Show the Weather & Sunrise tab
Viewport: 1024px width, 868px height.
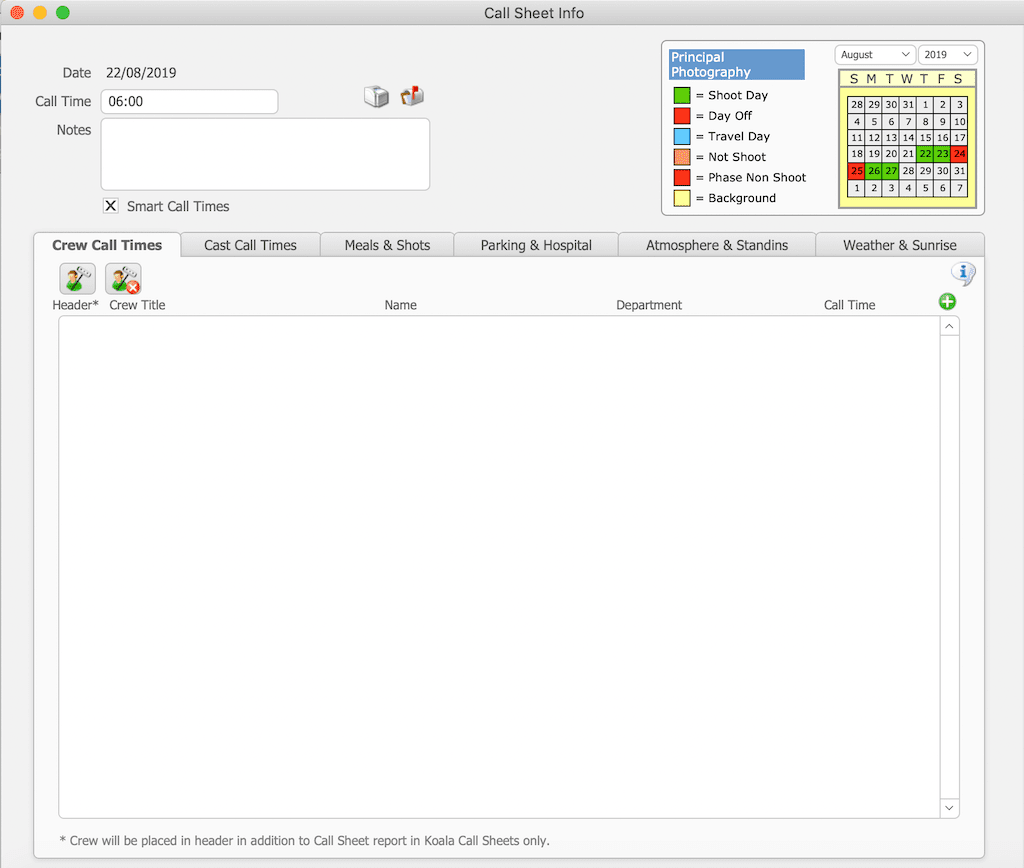(899, 245)
